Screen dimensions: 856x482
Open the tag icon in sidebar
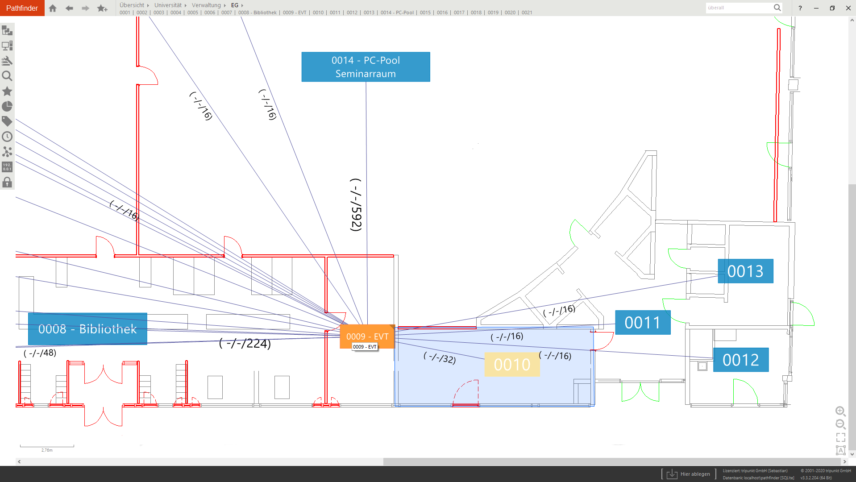(x=7, y=121)
